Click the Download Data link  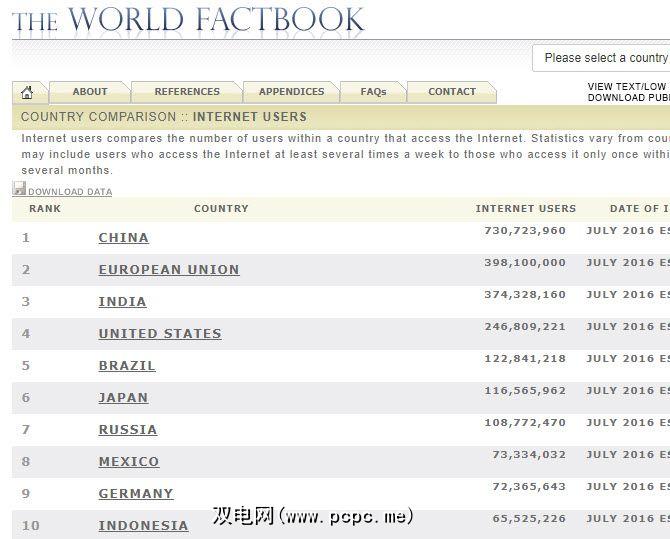[x=70, y=192]
